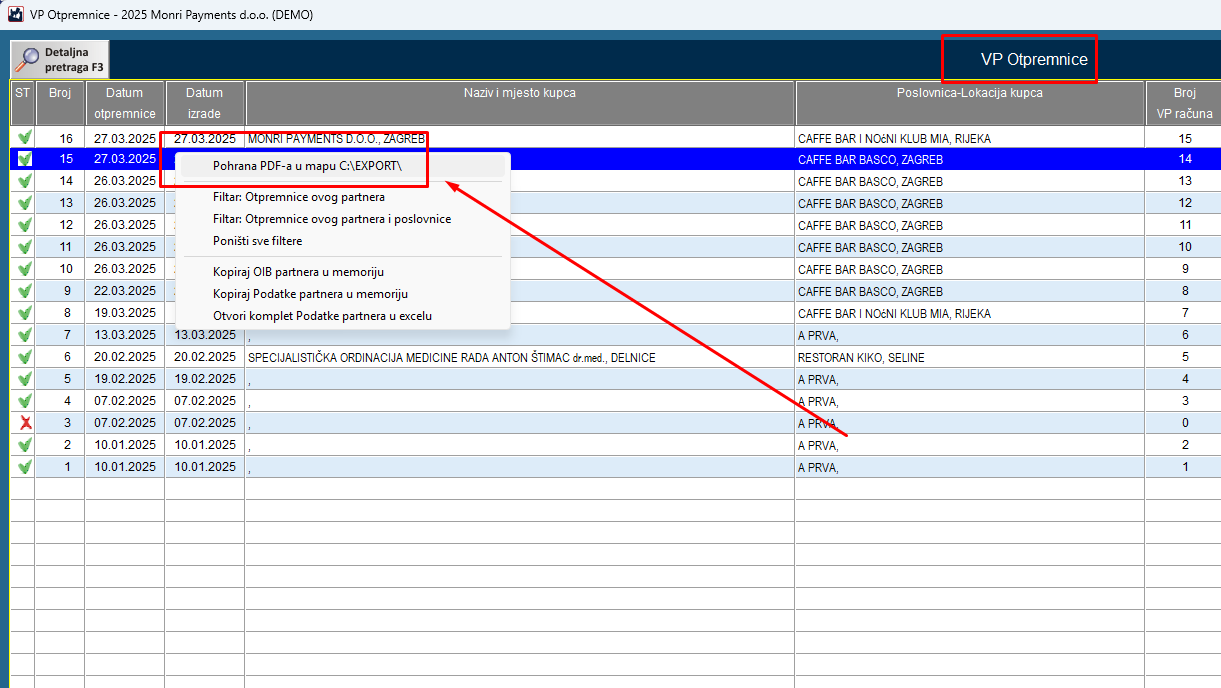Click shipment date 22.03.2025 in row 9
The height and width of the screenshot is (688, 1221).
click(x=125, y=291)
